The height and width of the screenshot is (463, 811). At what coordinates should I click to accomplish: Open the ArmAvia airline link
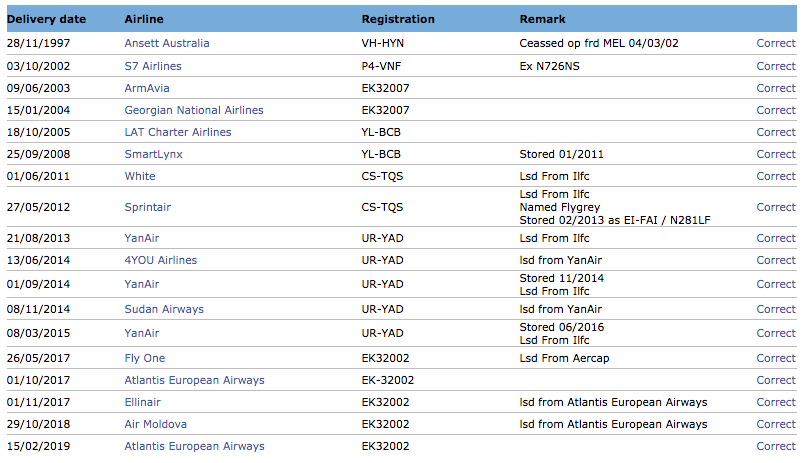click(147, 88)
